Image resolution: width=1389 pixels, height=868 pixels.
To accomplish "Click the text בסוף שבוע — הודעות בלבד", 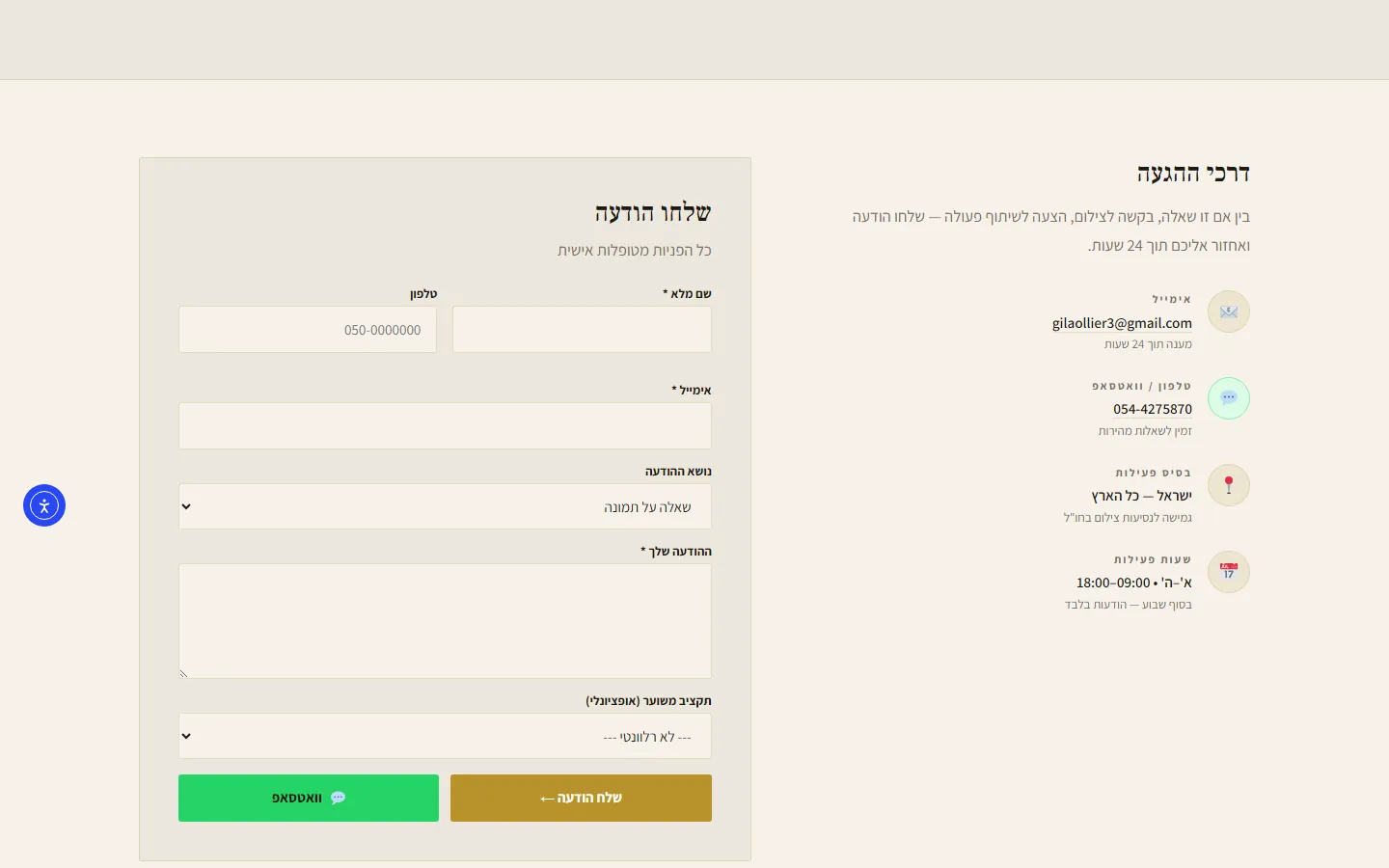I will pyautogui.click(x=1129, y=605).
